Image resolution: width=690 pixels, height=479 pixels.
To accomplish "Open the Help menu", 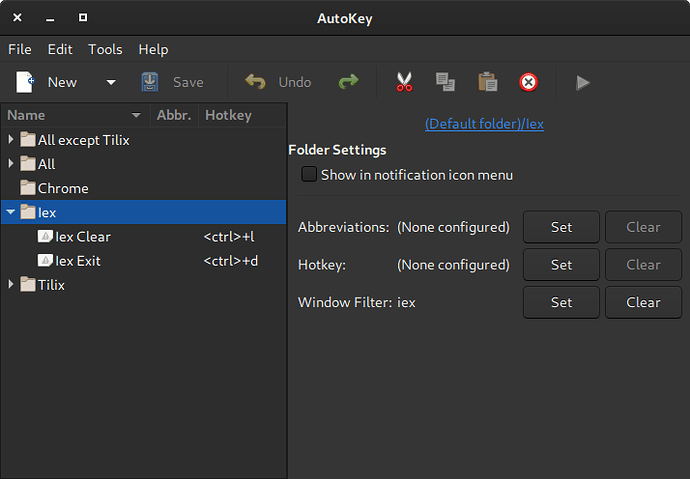I will coord(153,49).
